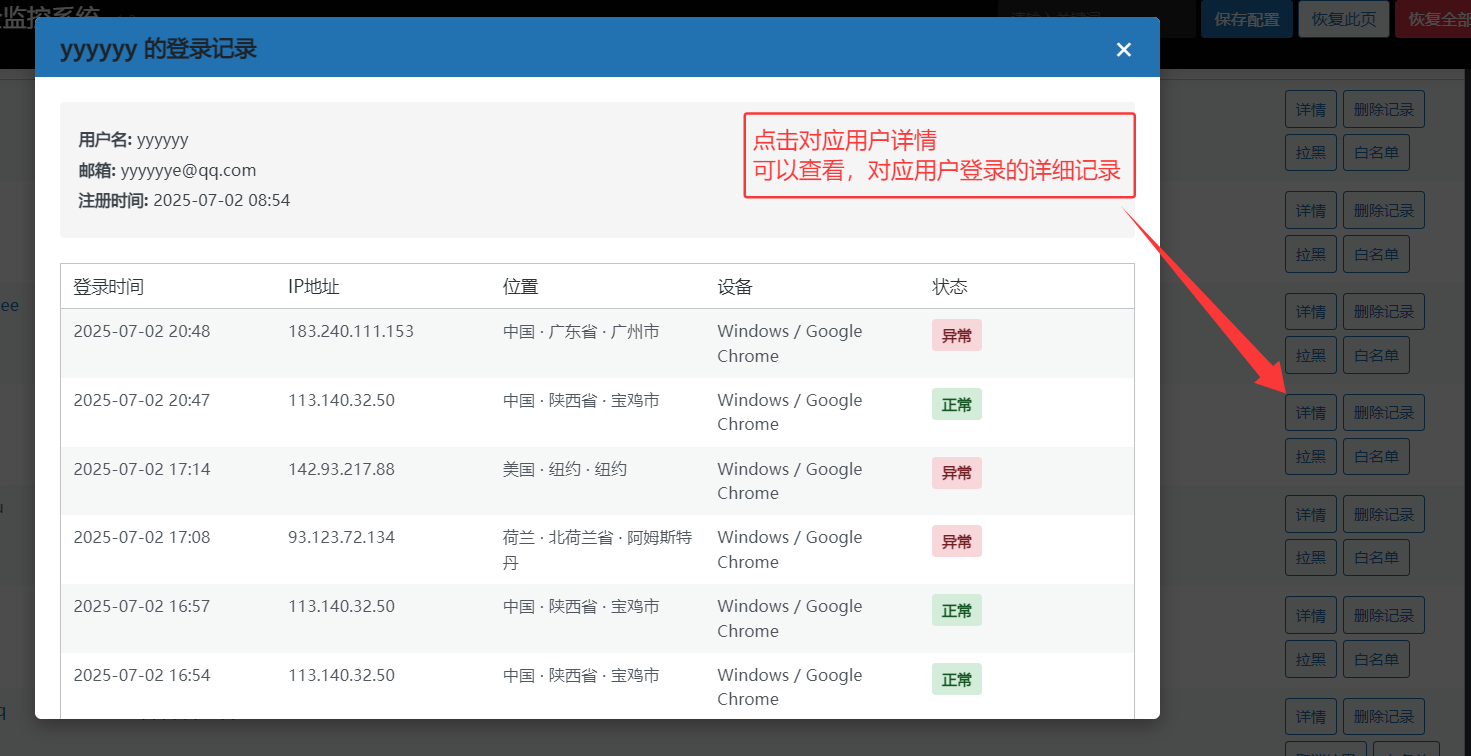
Task: Close the yyyyyy login records dialog
Action: point(1123,50)
